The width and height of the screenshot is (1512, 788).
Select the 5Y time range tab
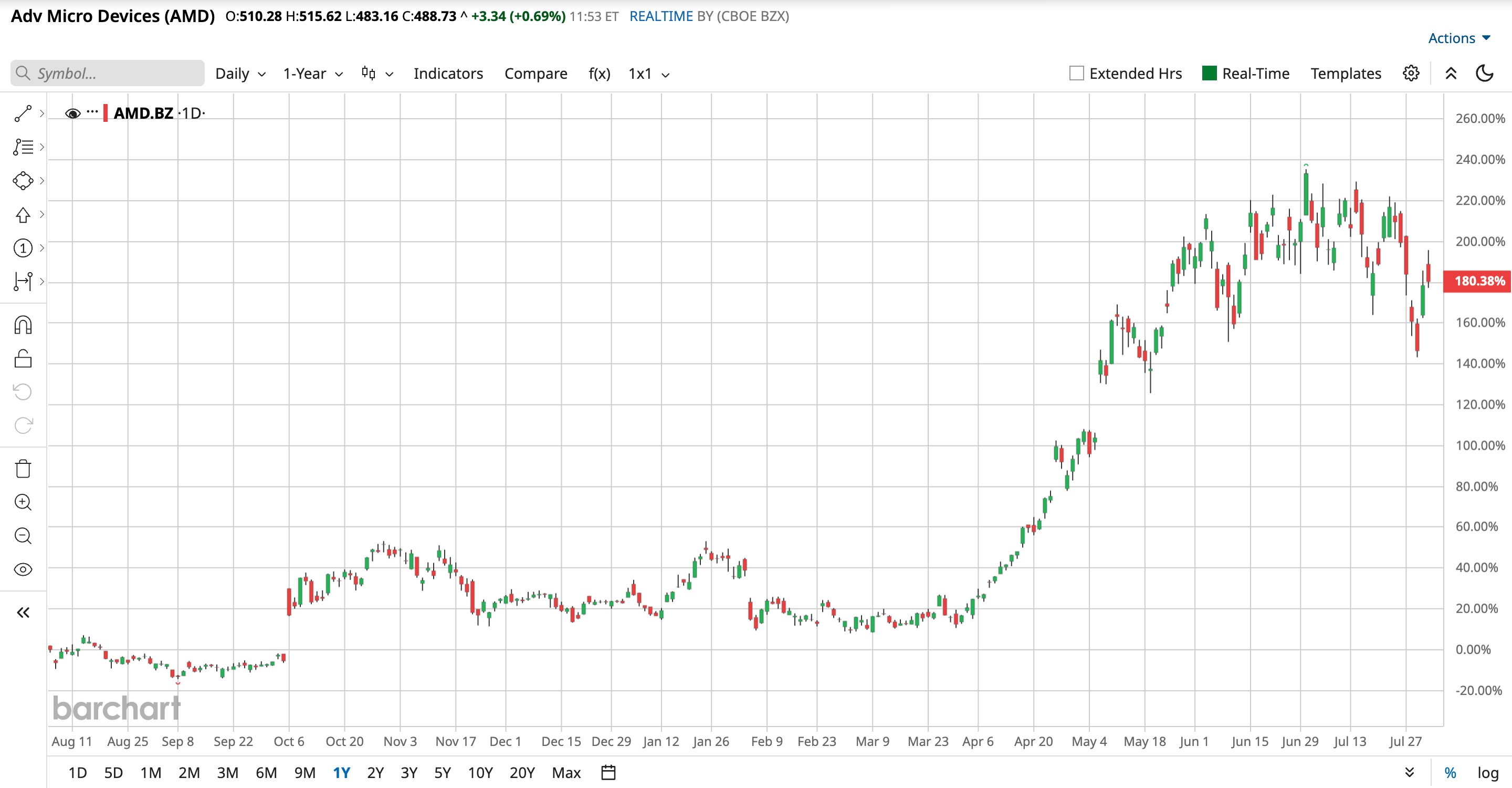pos(443,773)
